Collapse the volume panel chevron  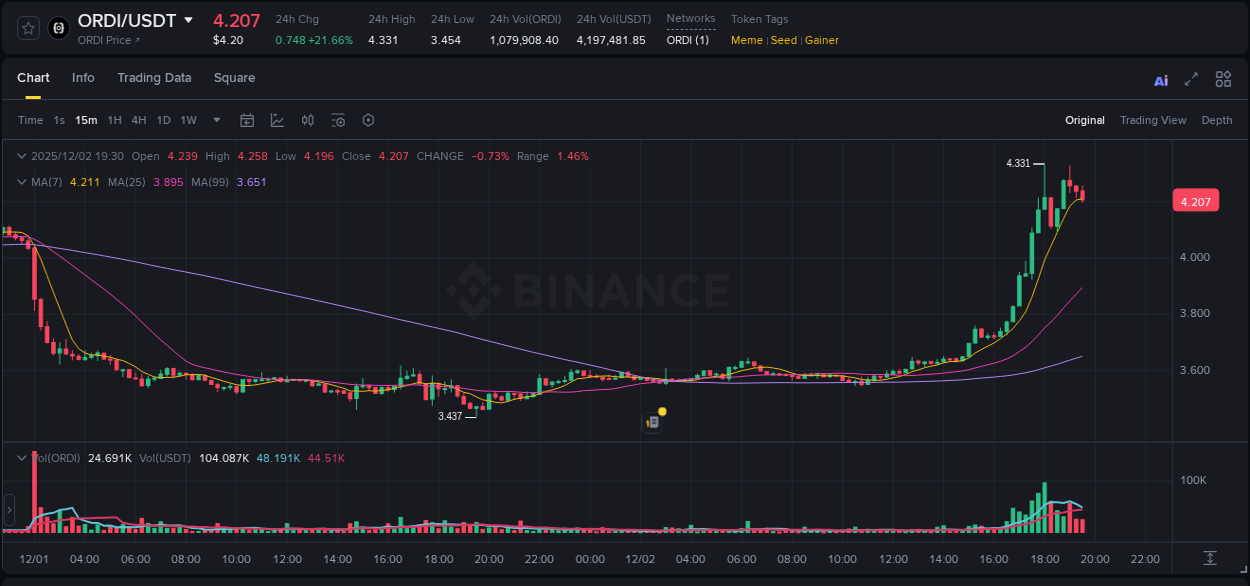coord(21,457)
